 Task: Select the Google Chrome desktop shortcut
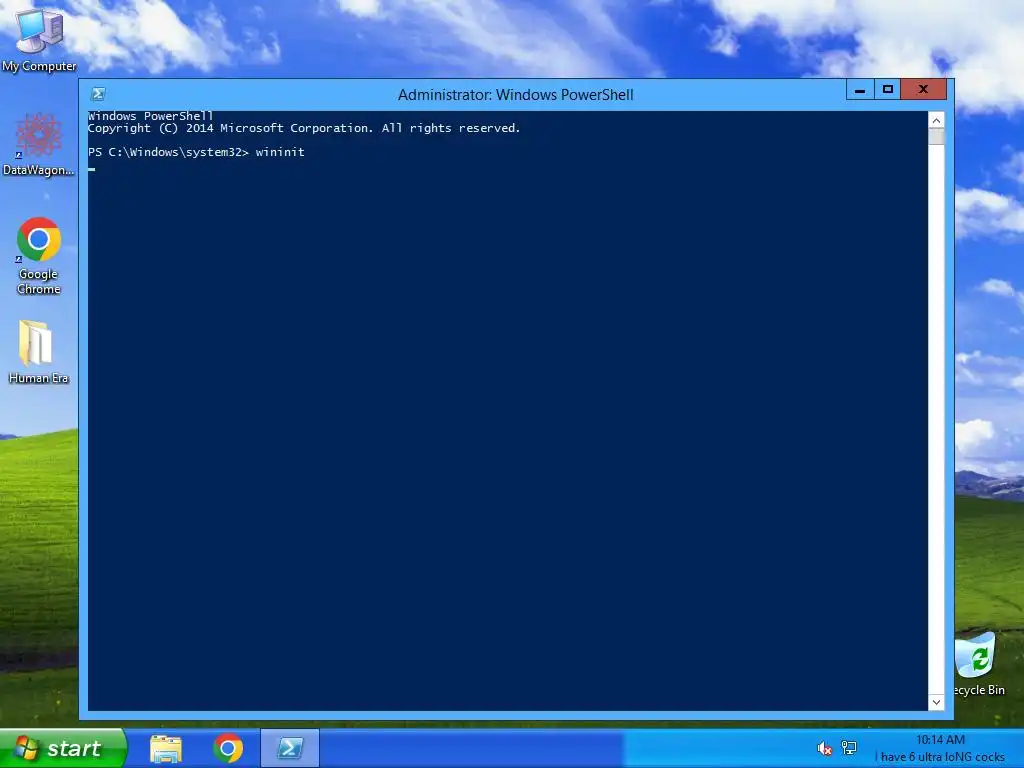coord(39,255)
